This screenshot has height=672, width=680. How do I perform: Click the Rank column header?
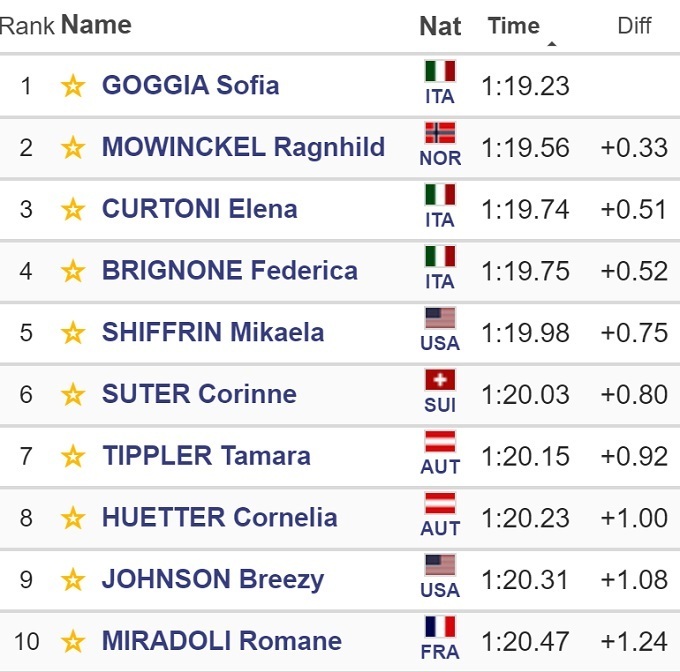click(27, 26)
